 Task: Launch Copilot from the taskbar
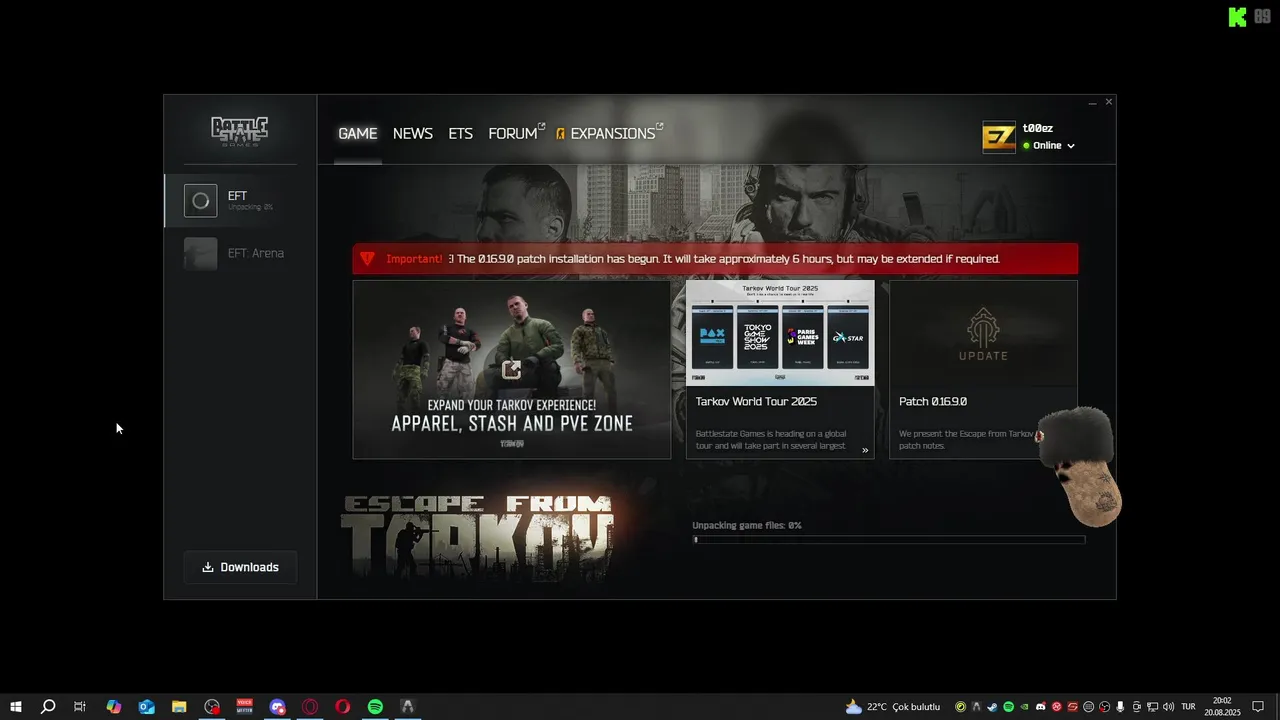coord(114,707)
